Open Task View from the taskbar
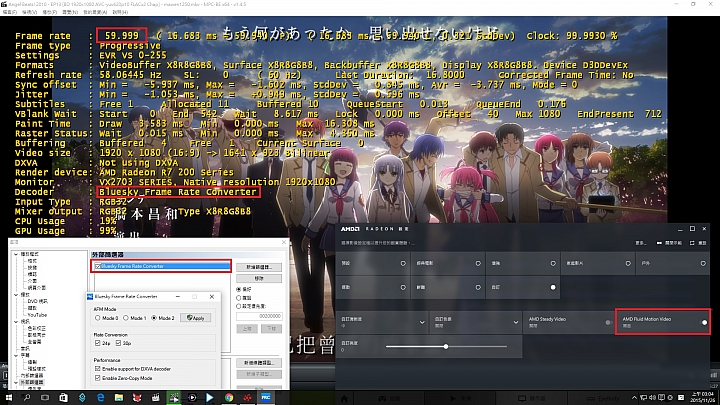 [45, 398]
